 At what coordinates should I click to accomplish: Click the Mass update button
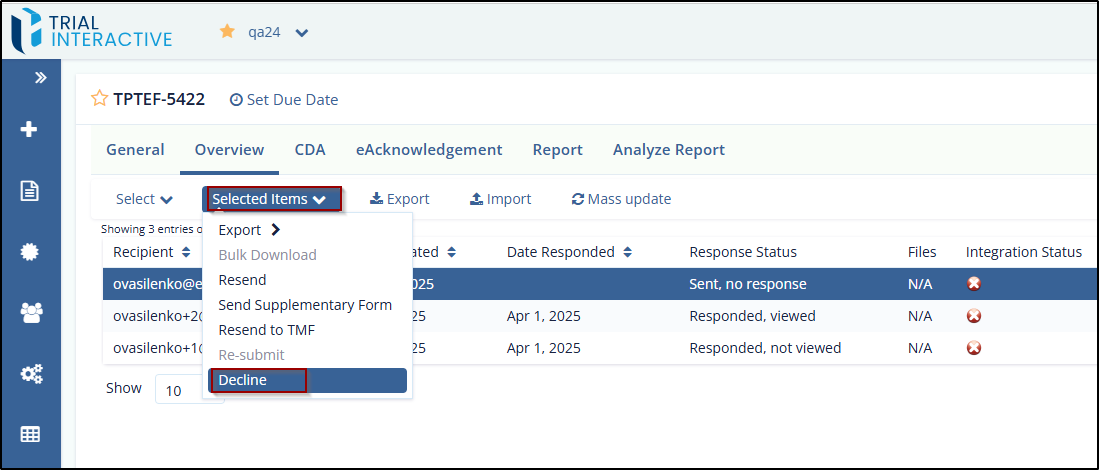(x=621, y=199)
